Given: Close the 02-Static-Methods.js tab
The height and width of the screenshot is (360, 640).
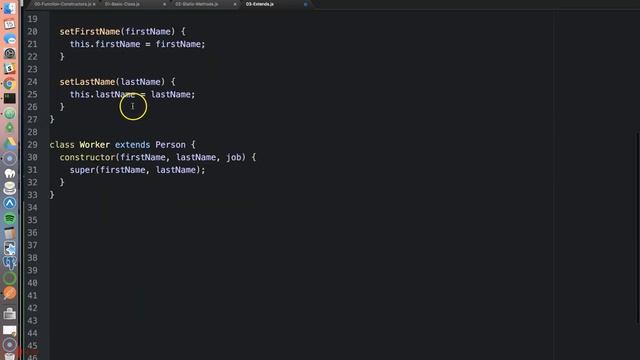Looking at the screenshot, I should (235, 4).
